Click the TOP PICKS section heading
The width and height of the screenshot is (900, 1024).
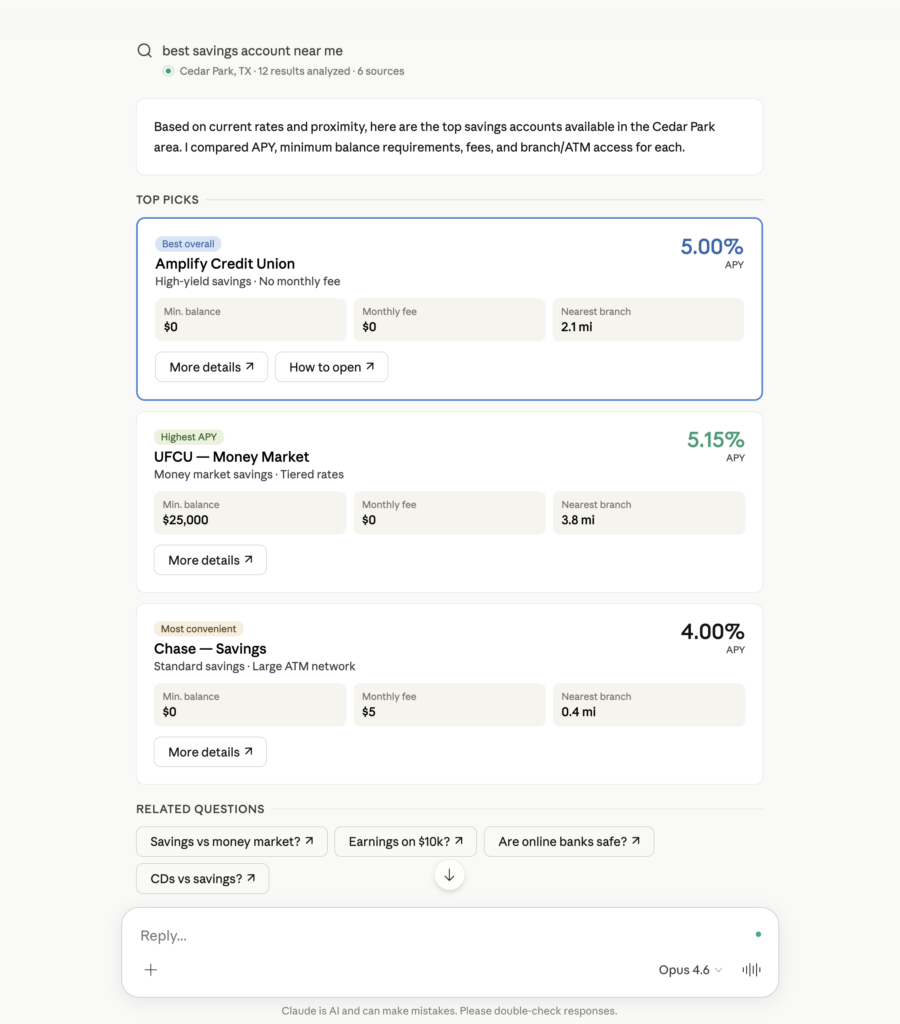click(167, 200)
